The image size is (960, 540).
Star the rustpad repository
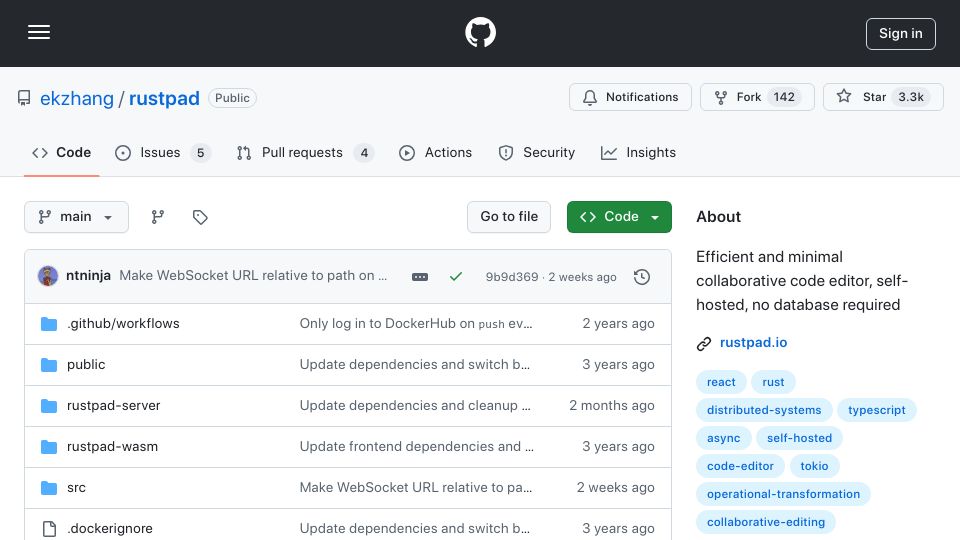pos(883,97)
